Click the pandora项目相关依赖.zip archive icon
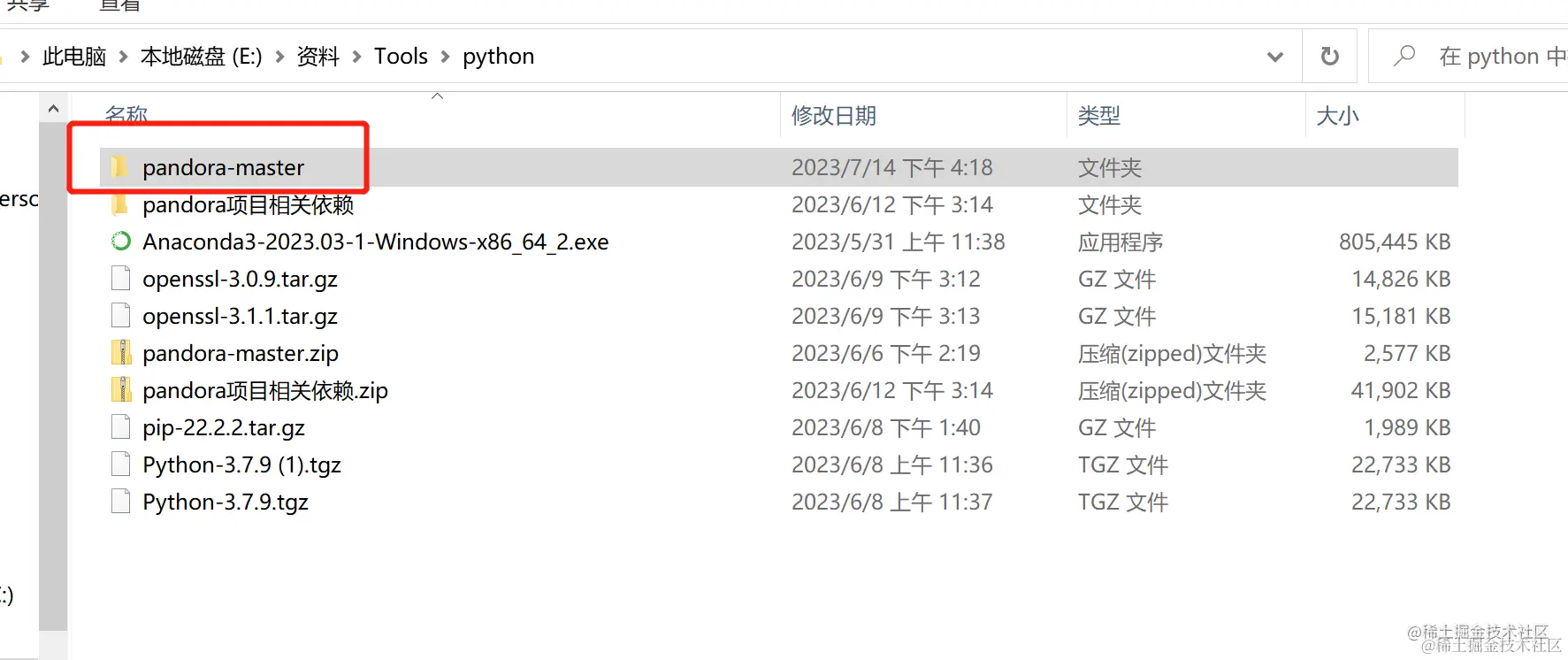This screenshot has height=660, width=1568. coord(120,390)
